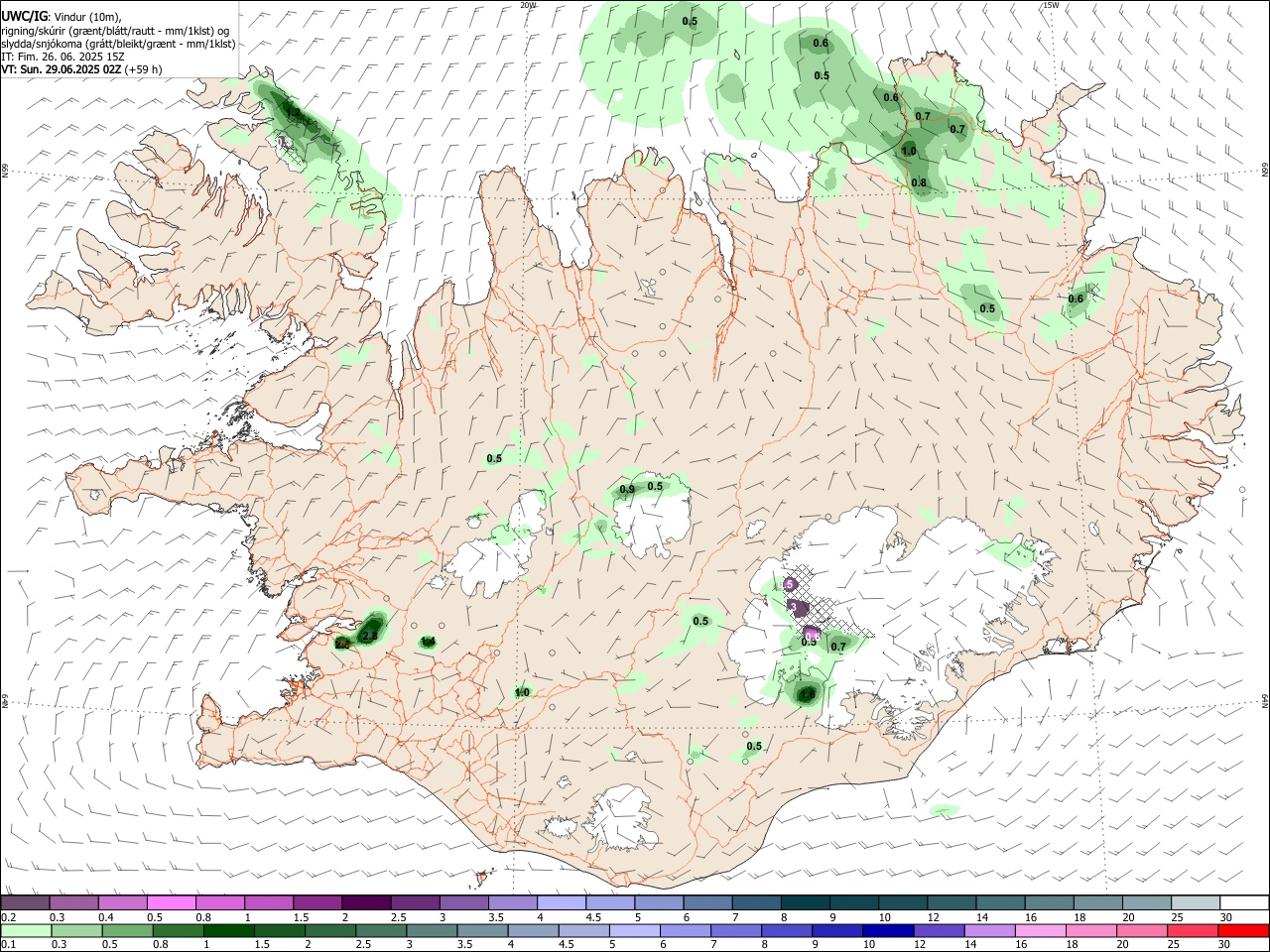Pick the pink 16 swatch in rain scale
Screen dimensions: 1270x952
tap(1040, 930)
